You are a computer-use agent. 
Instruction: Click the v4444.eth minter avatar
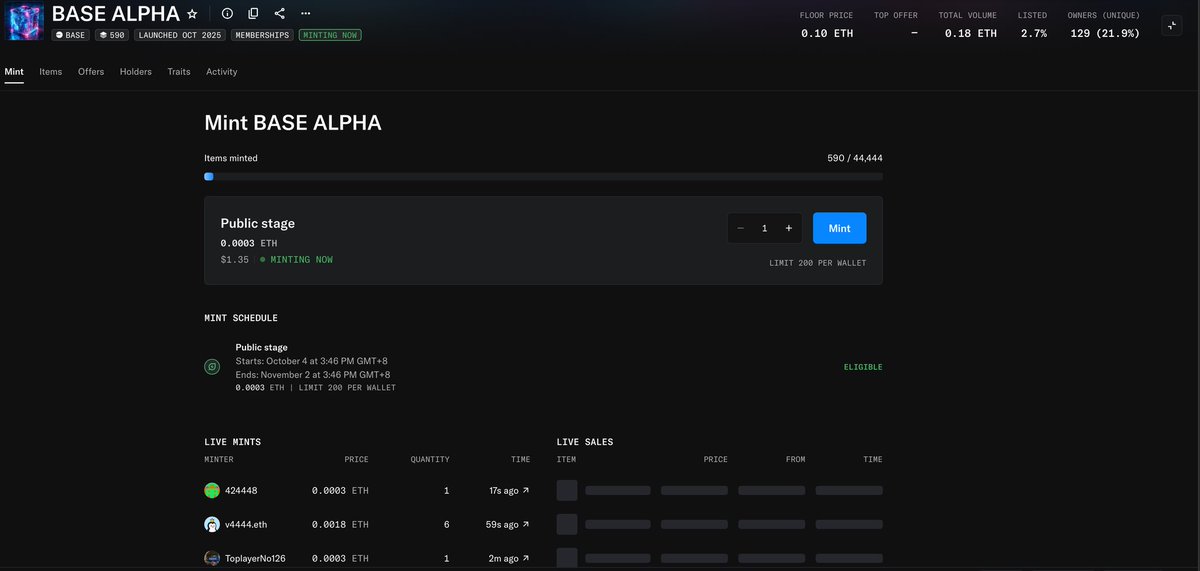(x=212, y=524)
